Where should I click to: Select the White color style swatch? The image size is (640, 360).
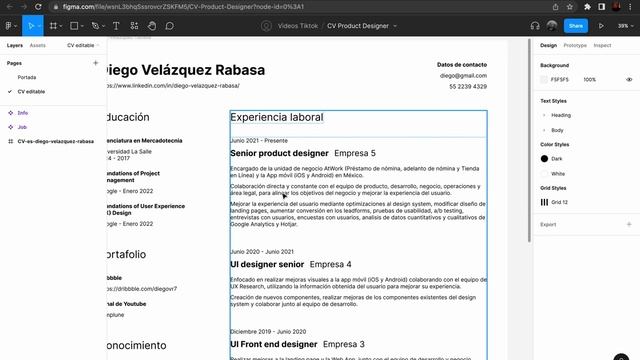click(x=544, y=174)
